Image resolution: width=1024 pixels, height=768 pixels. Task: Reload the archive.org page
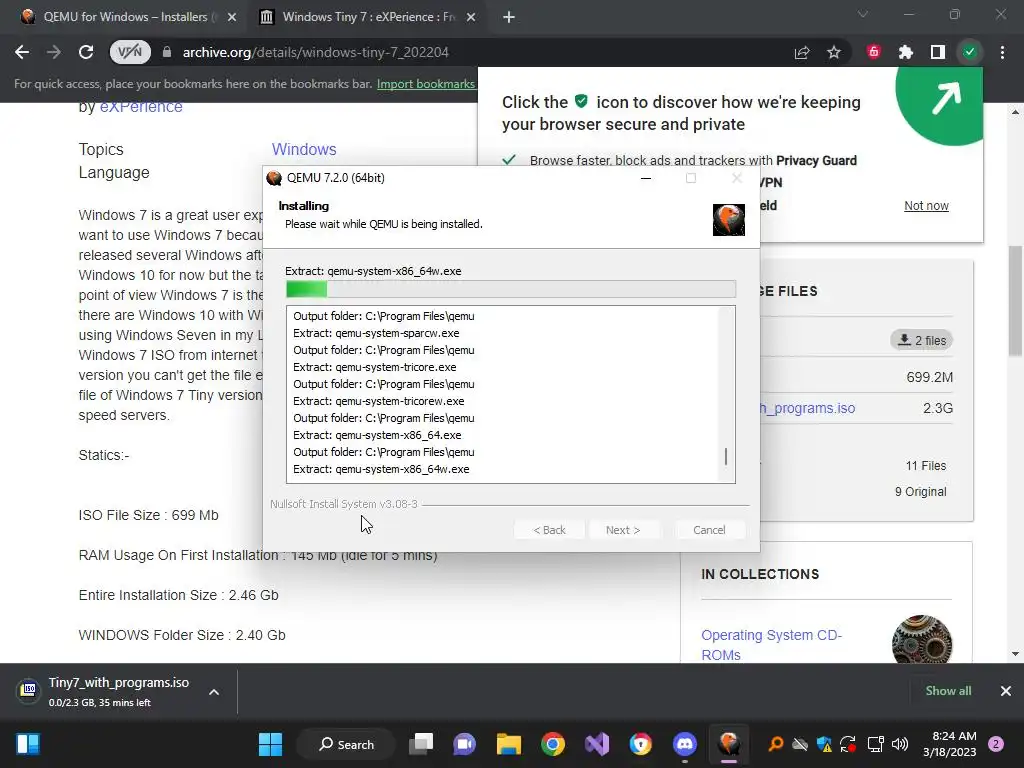[86, 52]
